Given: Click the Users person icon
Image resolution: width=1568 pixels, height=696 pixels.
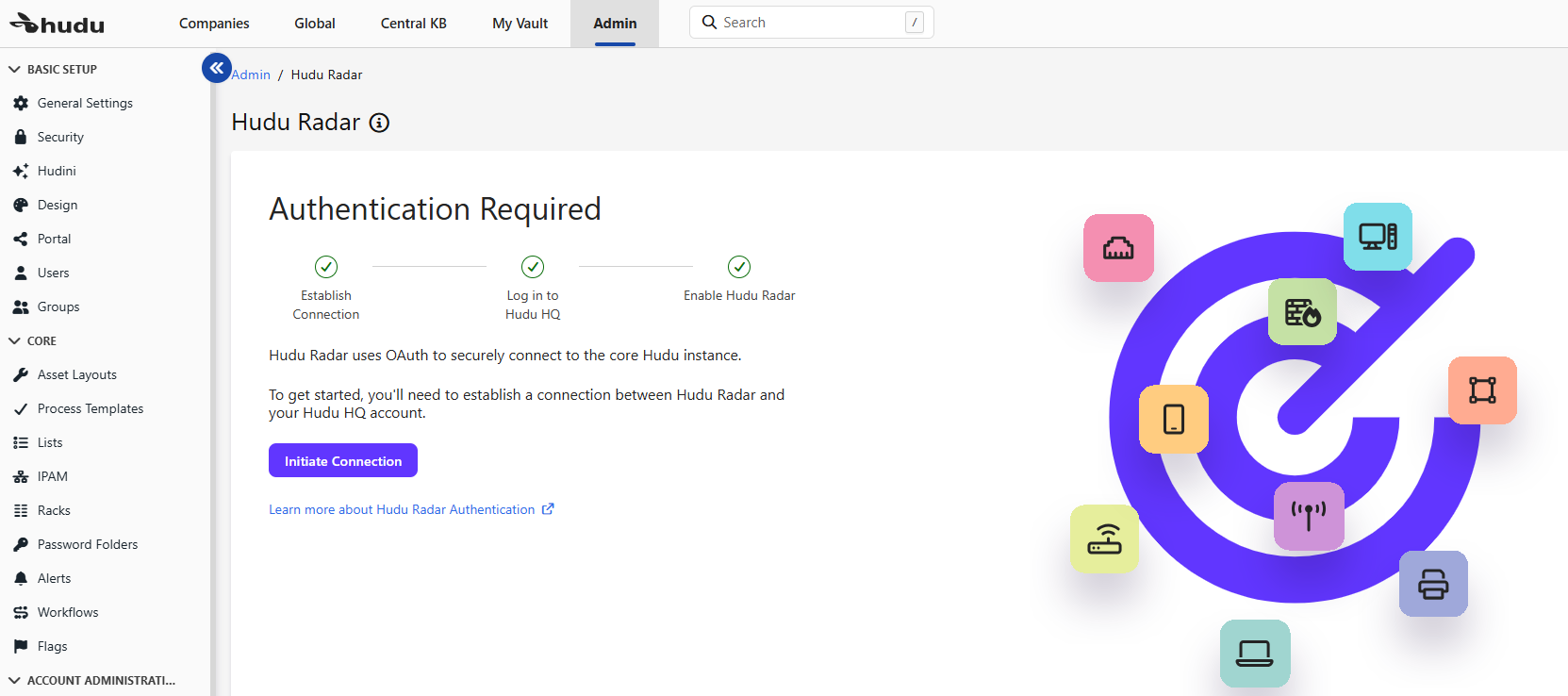Looking at the screenshot, I should (x=21, y=273).
